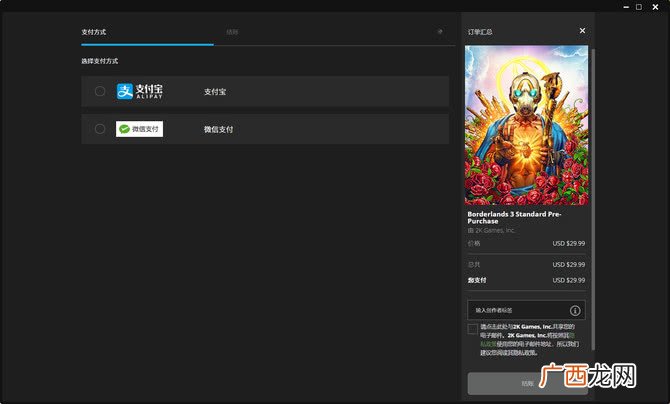Screen dimensions: 670x404
Task: Click the grey 结账 checkout button
Action: [x=527, y=383]
